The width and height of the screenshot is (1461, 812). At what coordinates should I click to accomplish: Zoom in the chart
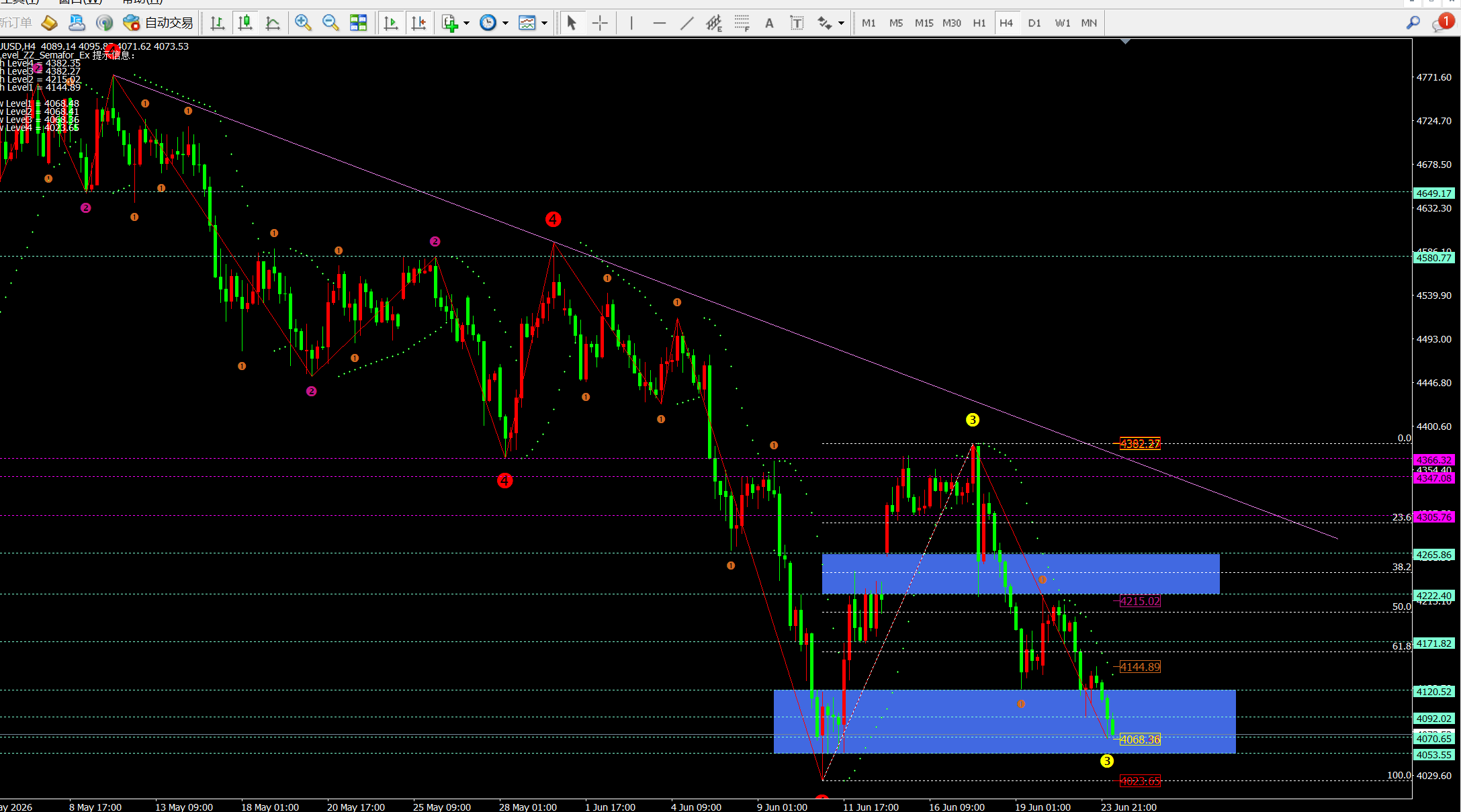(303, 23)
